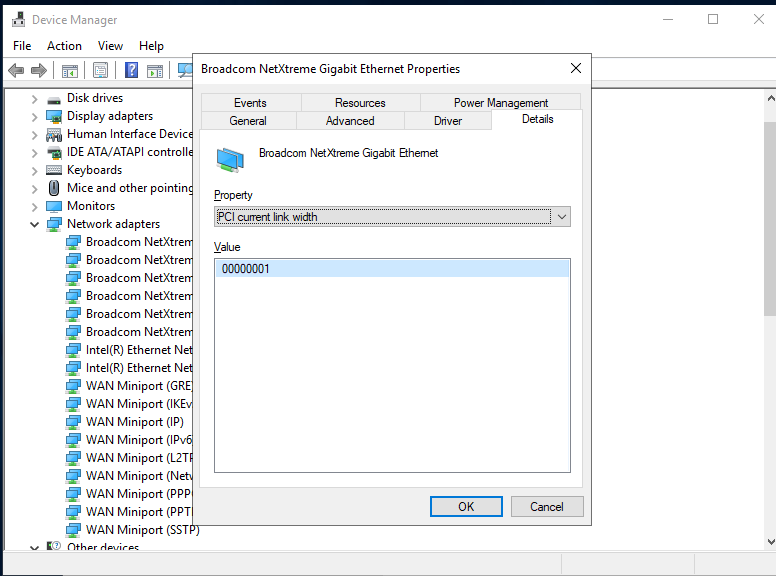Click the Keyboards category icon

(54, 170)
